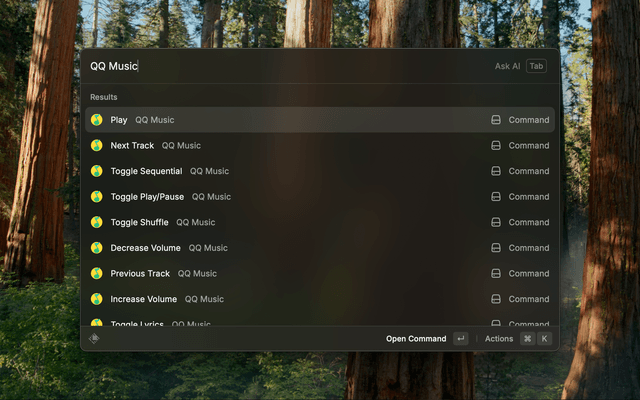The height and width of the screenshot is (400, 640).
Task: Click the QQ Music icon beside Next Track
Action: click(x=97, y=145)
